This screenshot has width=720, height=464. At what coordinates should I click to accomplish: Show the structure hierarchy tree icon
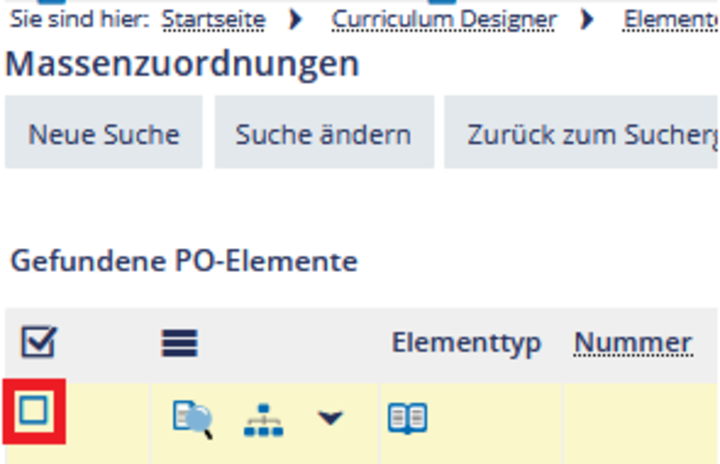263,420
